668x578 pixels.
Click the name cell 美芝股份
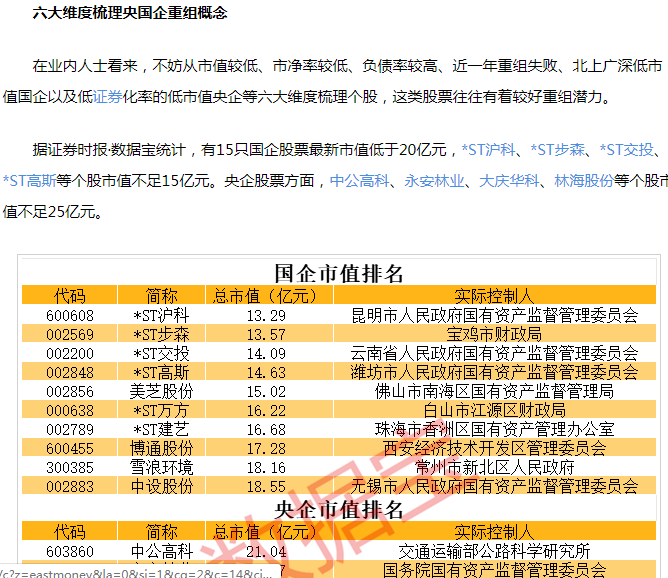pos(161,391)
